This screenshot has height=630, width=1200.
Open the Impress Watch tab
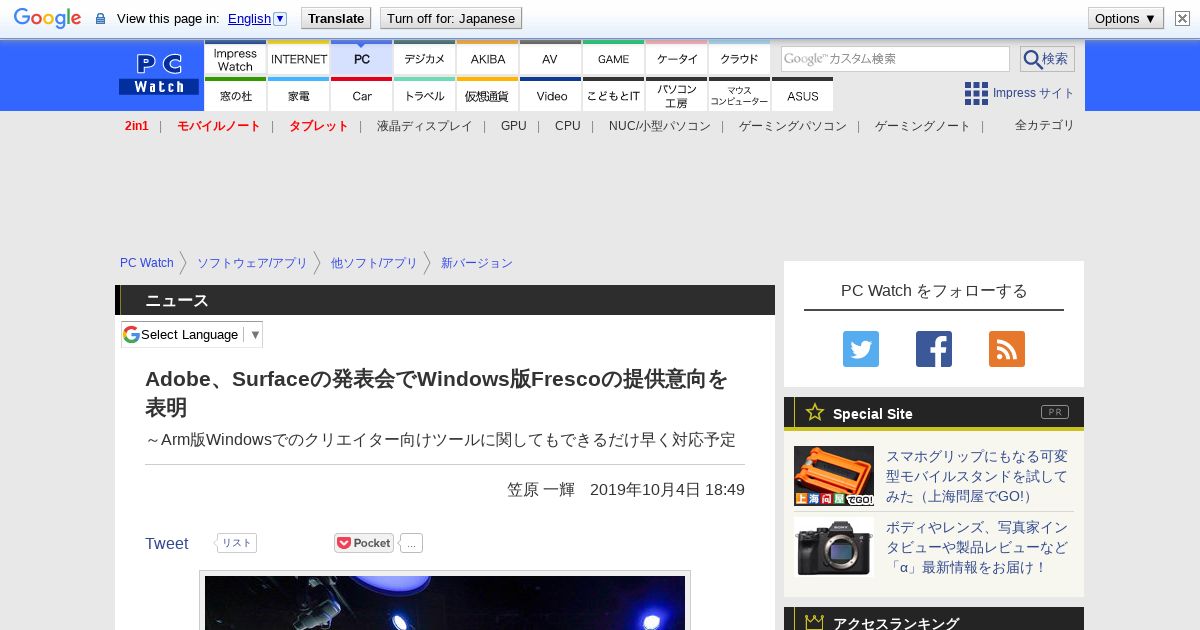[x=235, y=59]
